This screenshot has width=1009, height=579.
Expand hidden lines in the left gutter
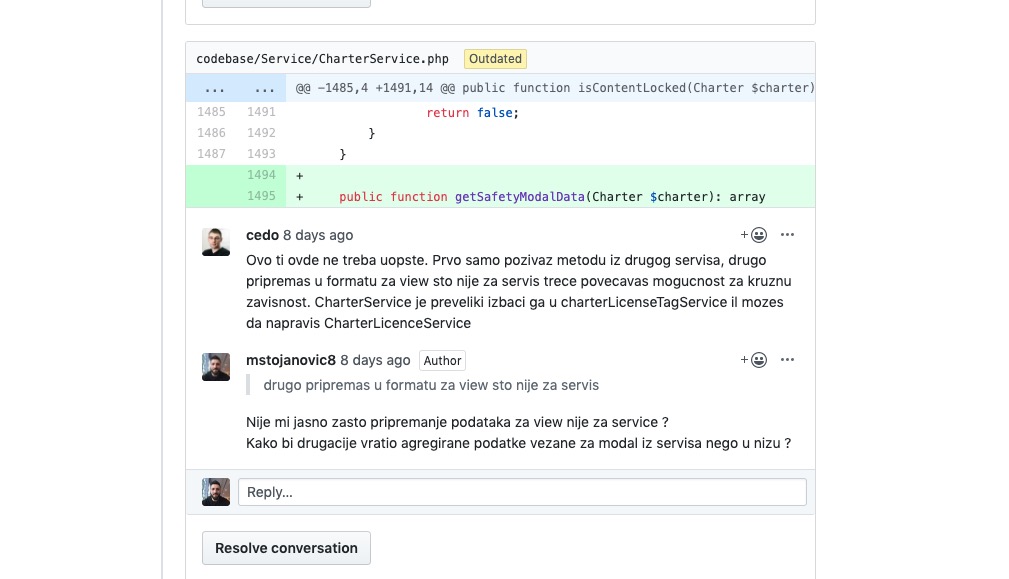click(x=214, y=88)
